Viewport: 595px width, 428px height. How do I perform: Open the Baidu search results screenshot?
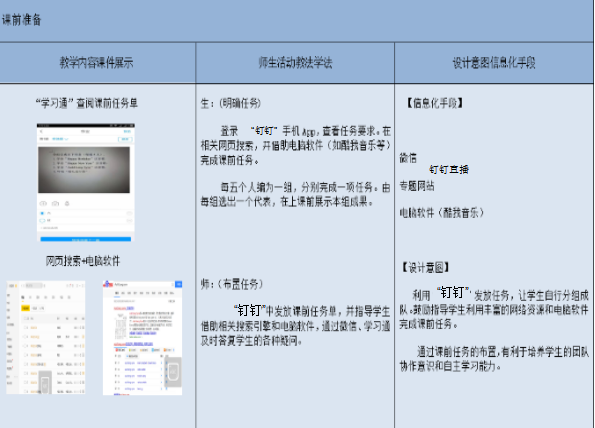click(142, 338)
